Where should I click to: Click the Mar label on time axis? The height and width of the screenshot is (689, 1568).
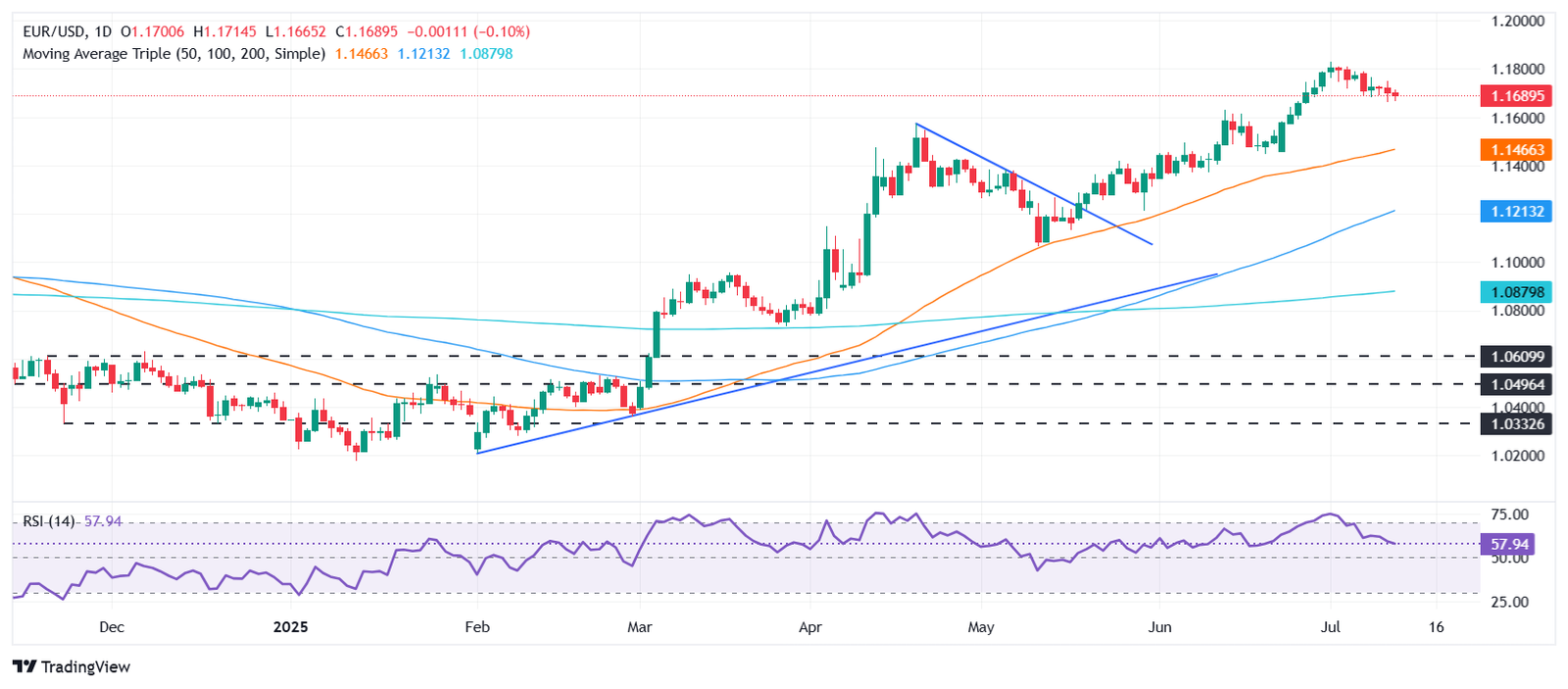[640, 627]
